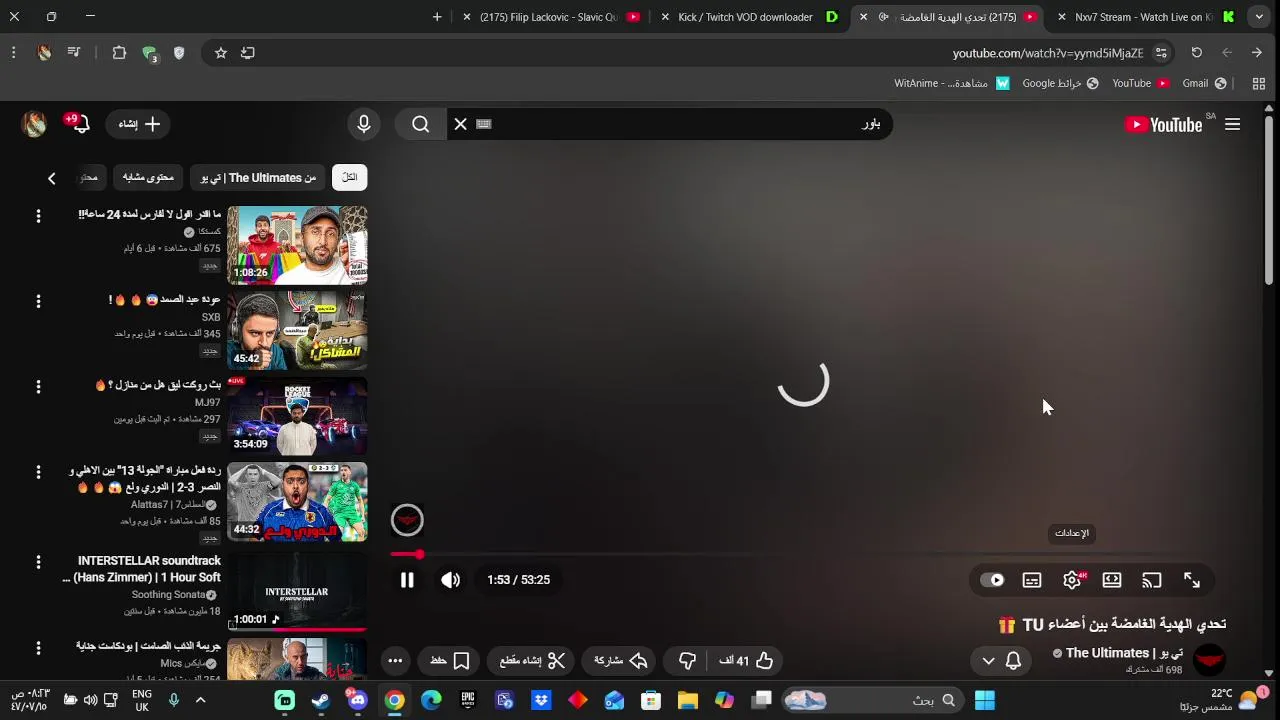Show more filter chips with arrow
This screenshot has height=720, width=1280.
(52, 178)
